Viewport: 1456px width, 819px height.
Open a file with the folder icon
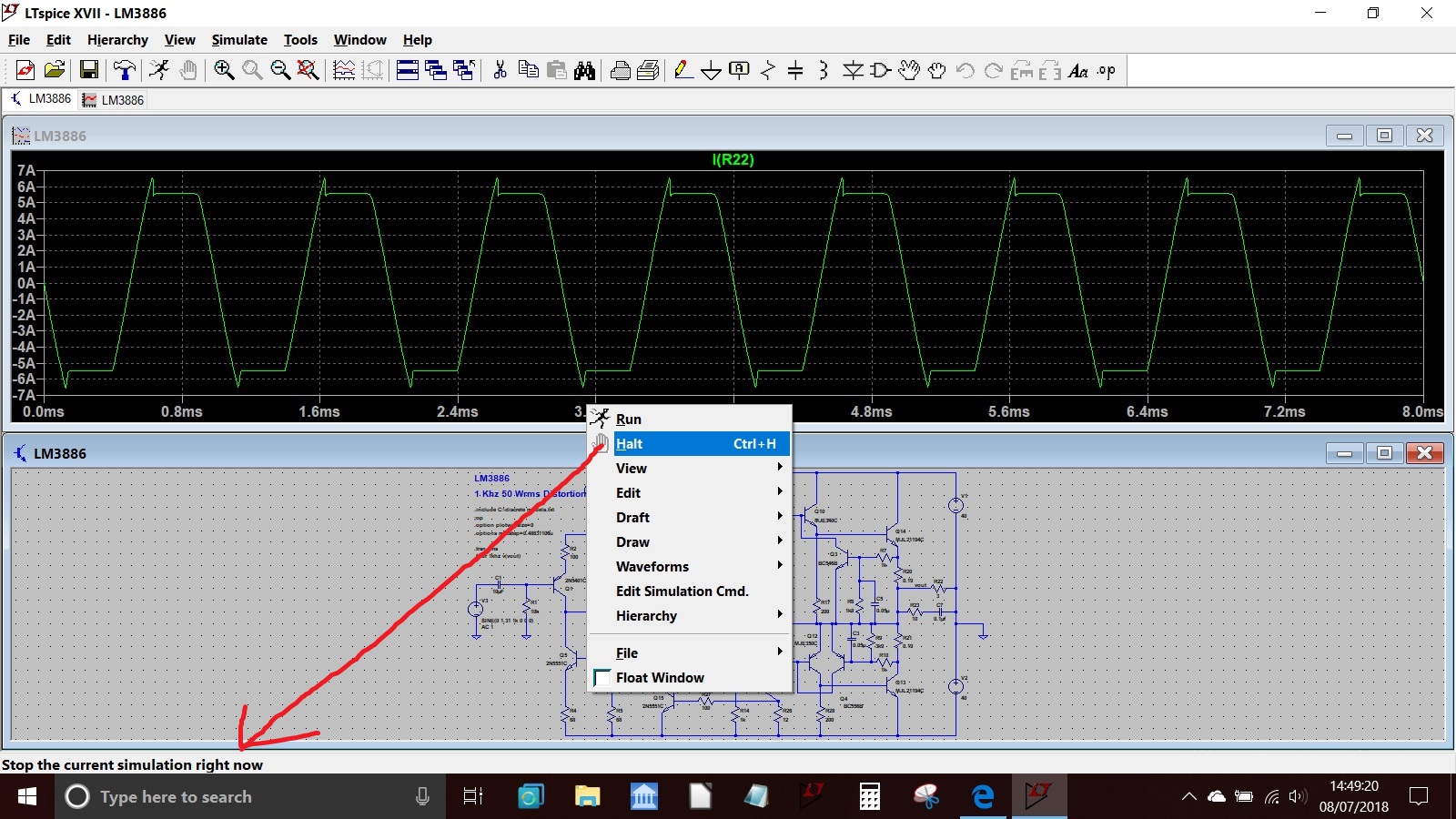click(55, 70)
